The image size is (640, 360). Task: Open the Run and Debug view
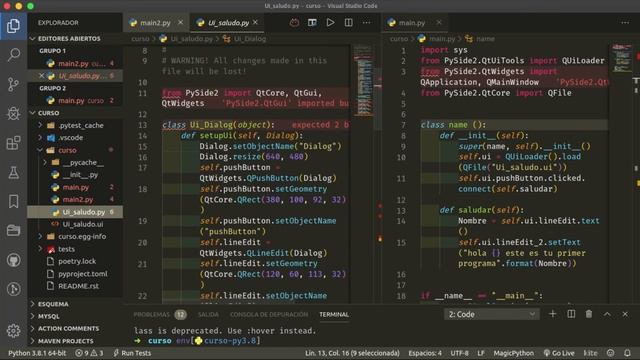[x=13, y=113]
